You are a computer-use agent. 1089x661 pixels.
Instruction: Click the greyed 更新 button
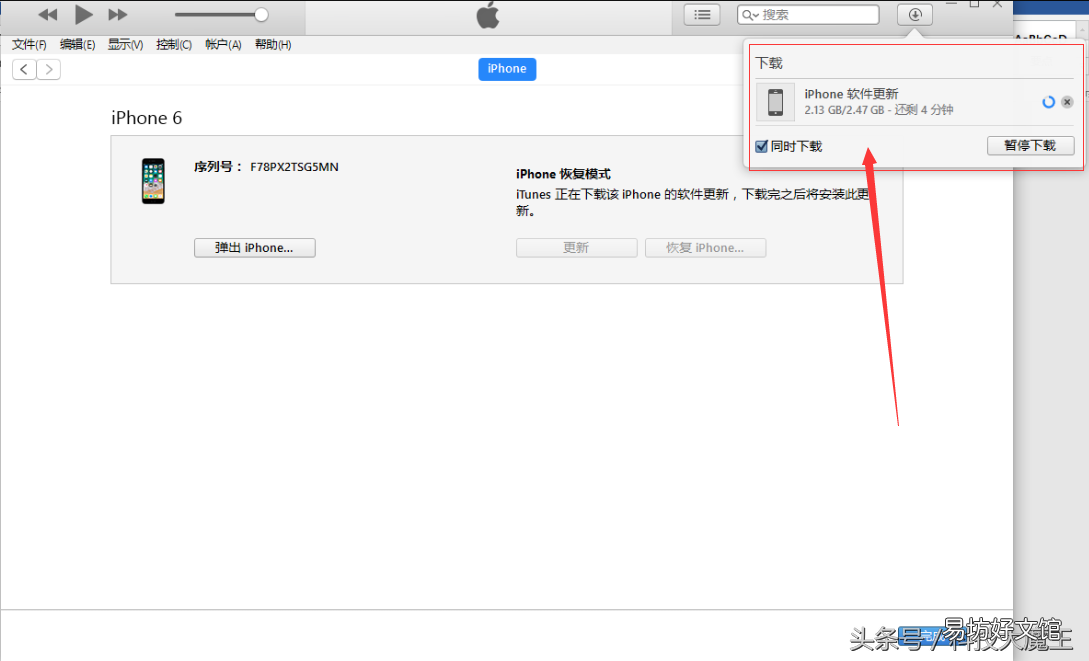(576, 248)
